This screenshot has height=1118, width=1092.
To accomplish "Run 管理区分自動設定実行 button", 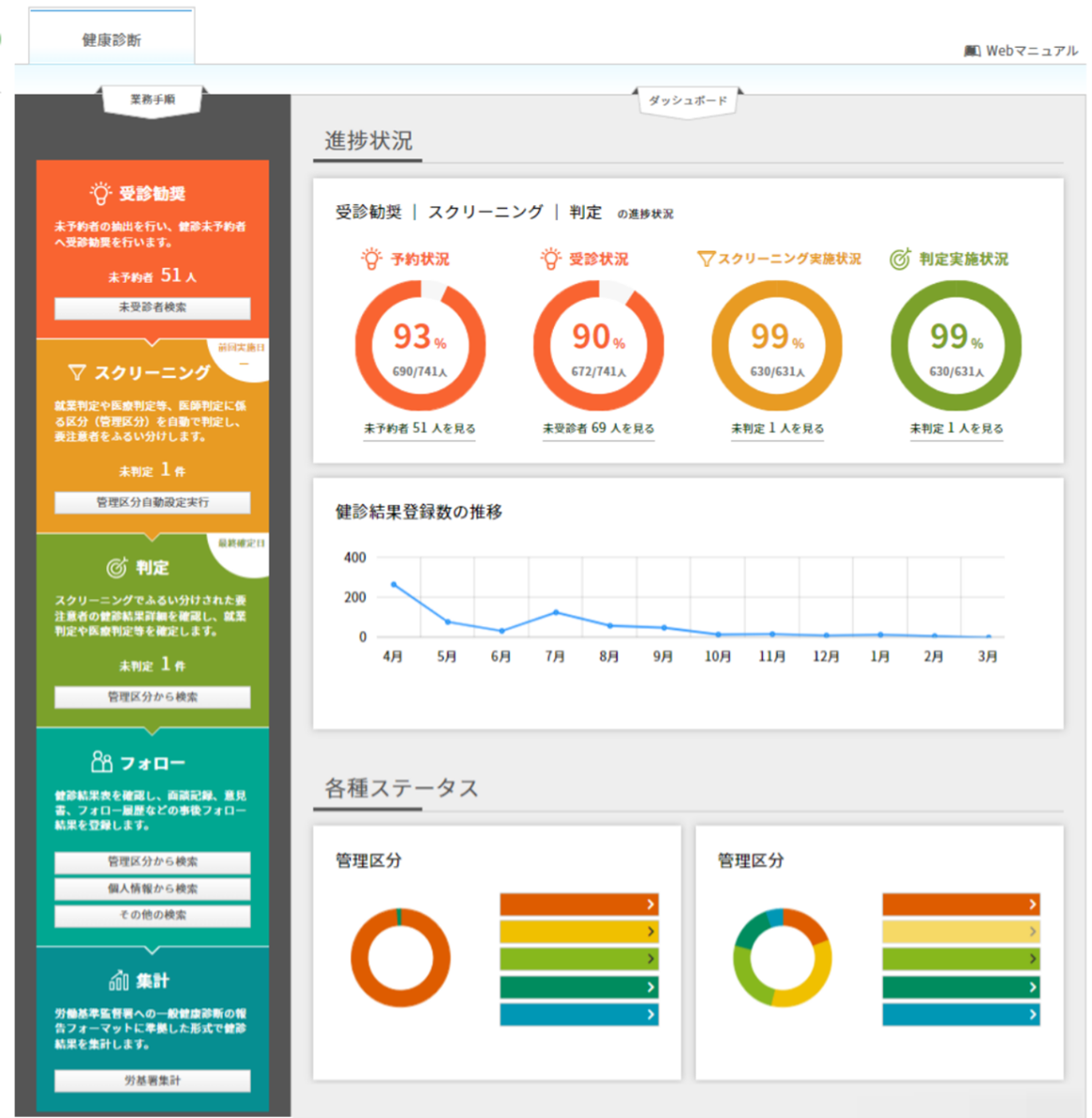I will [153, 502].
